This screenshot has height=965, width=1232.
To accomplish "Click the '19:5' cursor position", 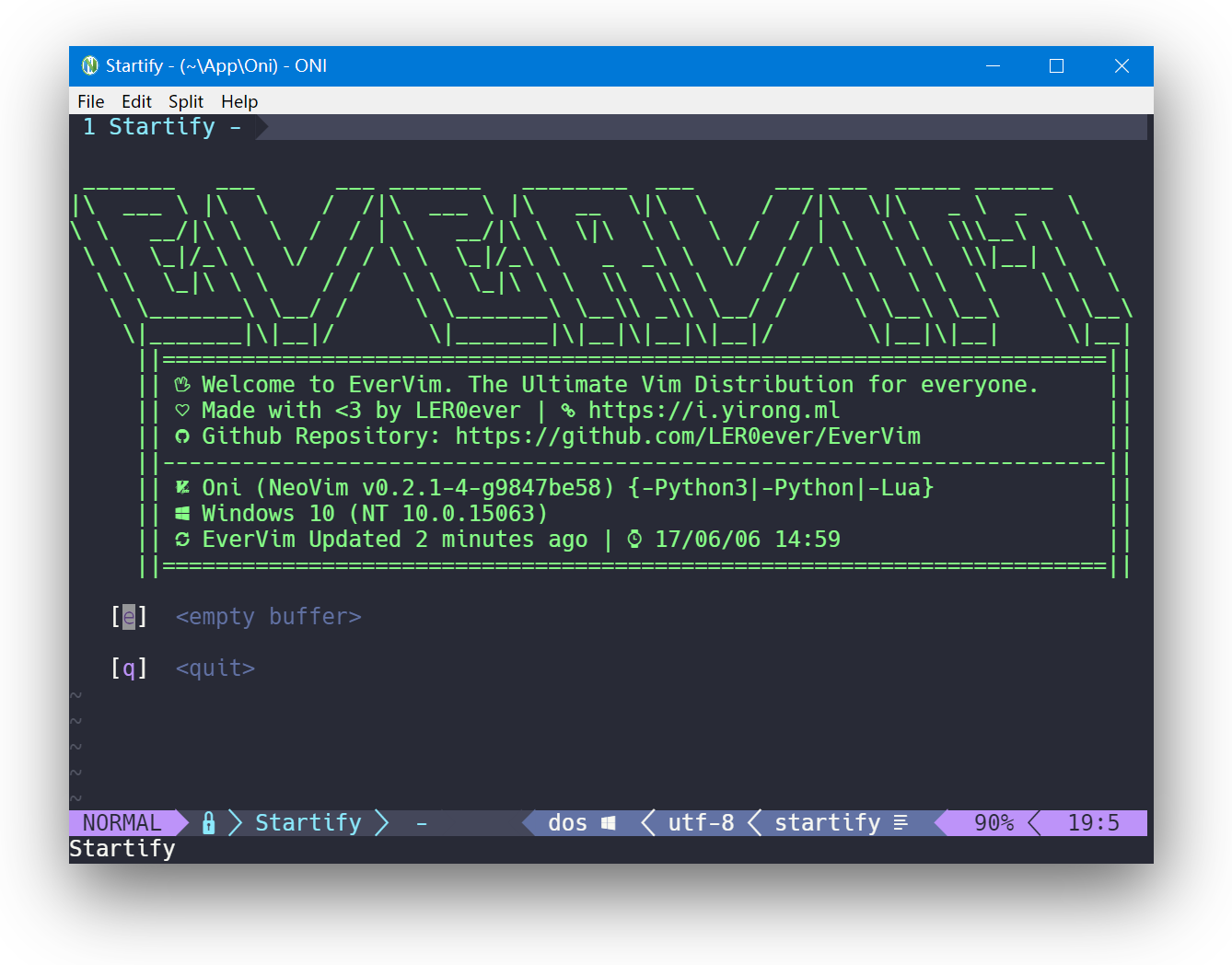I will coord(1094,823).
